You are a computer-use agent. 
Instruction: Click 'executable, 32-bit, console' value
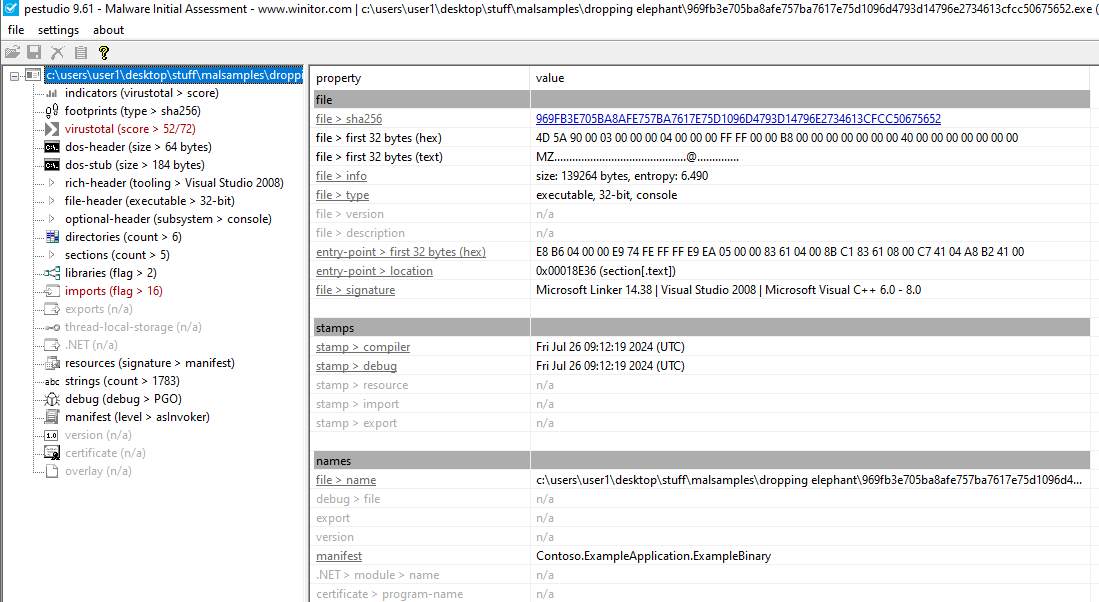point(606,195)
